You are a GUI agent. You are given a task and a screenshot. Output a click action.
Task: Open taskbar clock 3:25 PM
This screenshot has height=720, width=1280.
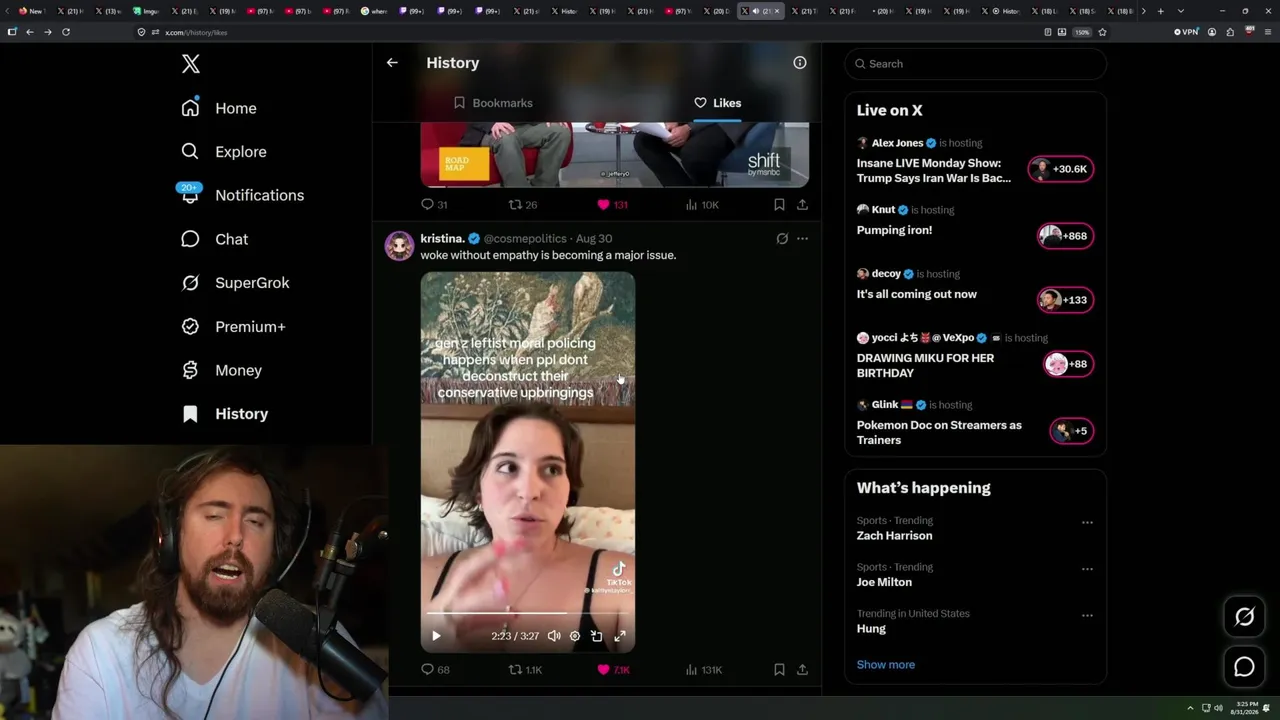pyautogui.click(x=1245, y=708)
